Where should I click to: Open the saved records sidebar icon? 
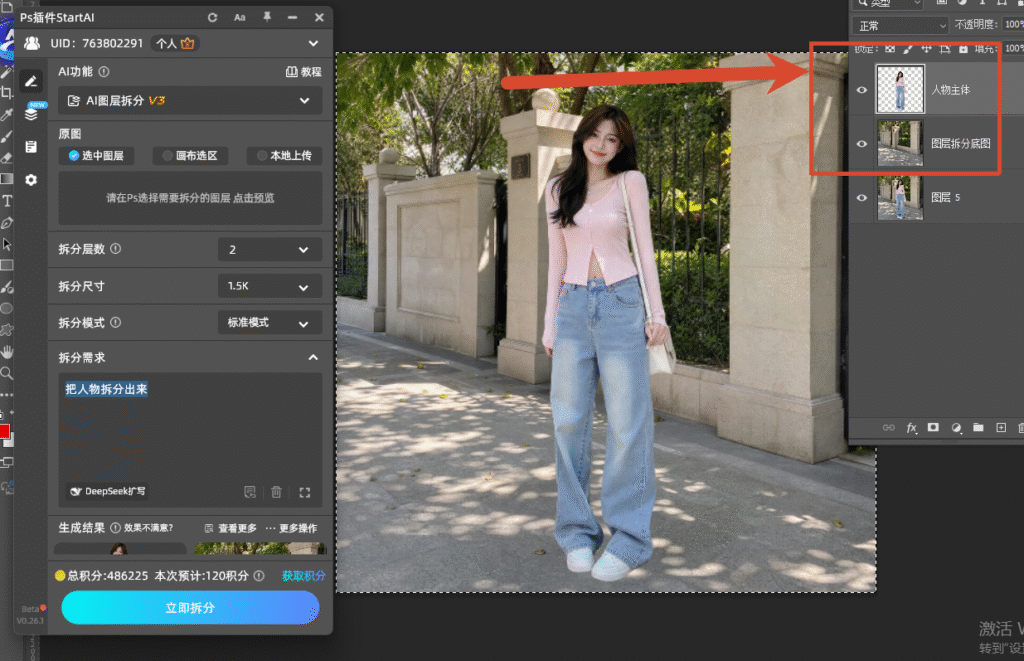click(x=31, y=146)
